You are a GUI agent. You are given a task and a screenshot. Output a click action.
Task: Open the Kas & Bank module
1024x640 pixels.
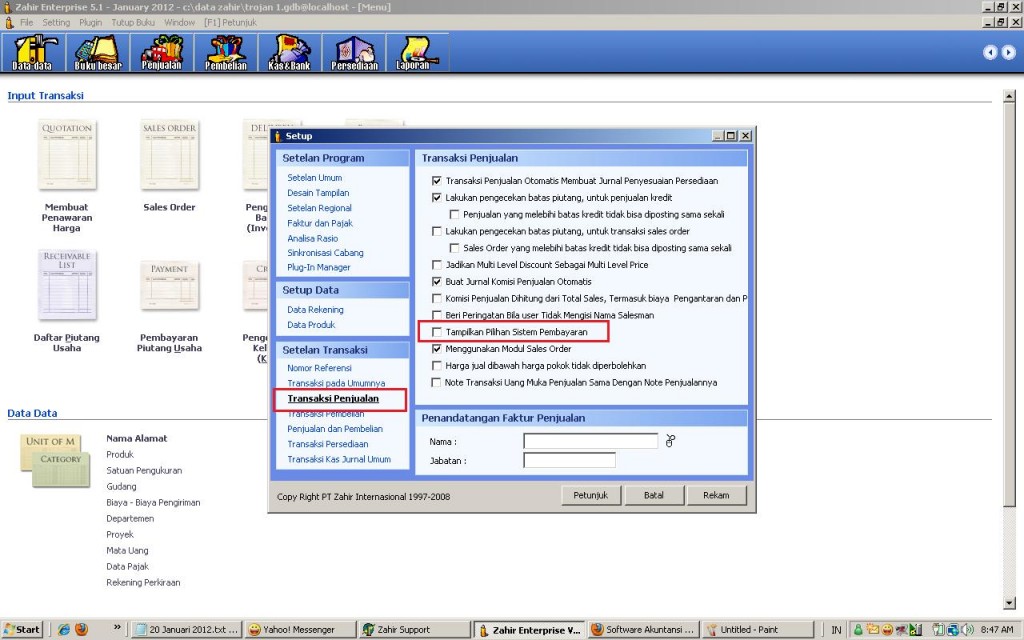pyautogui.click(x=289, y=52)
